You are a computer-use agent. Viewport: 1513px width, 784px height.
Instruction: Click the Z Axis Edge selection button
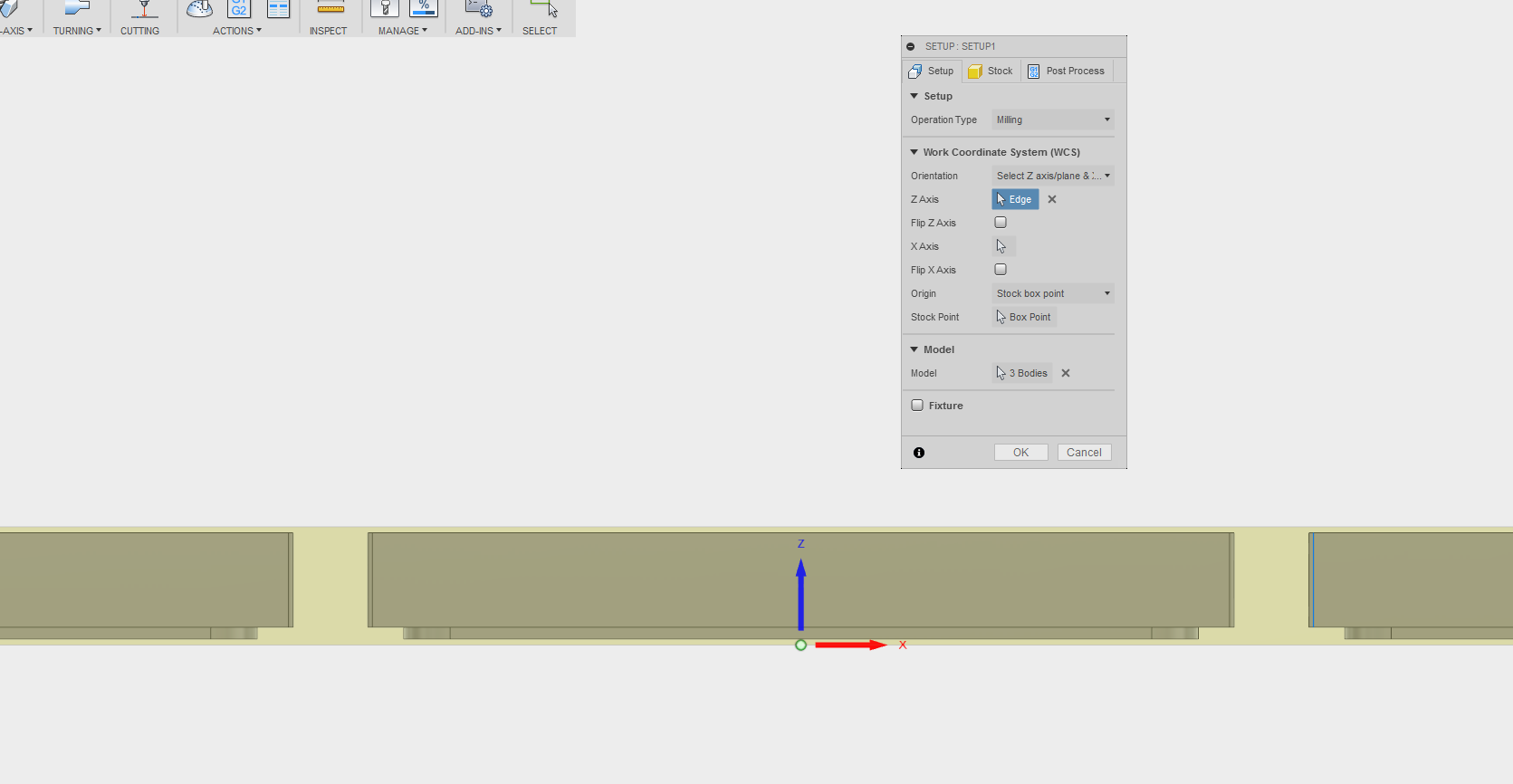(1015, 199)
